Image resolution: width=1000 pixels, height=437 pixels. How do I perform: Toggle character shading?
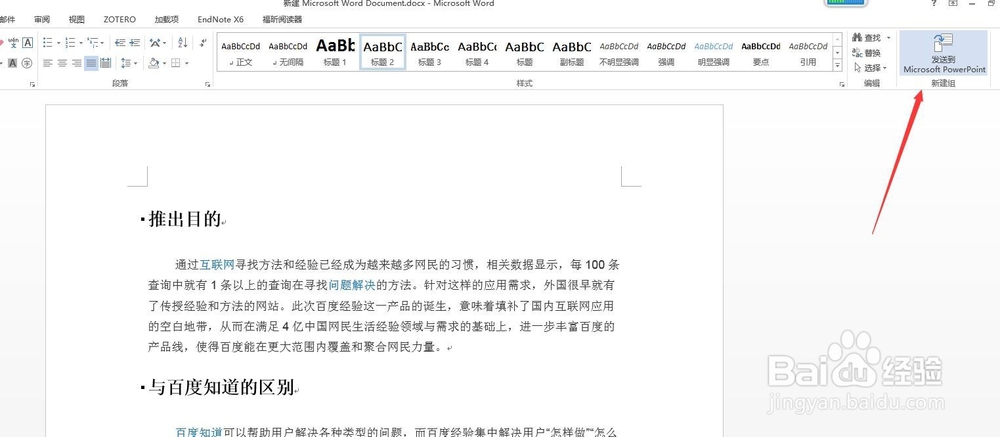coord(13,63)
